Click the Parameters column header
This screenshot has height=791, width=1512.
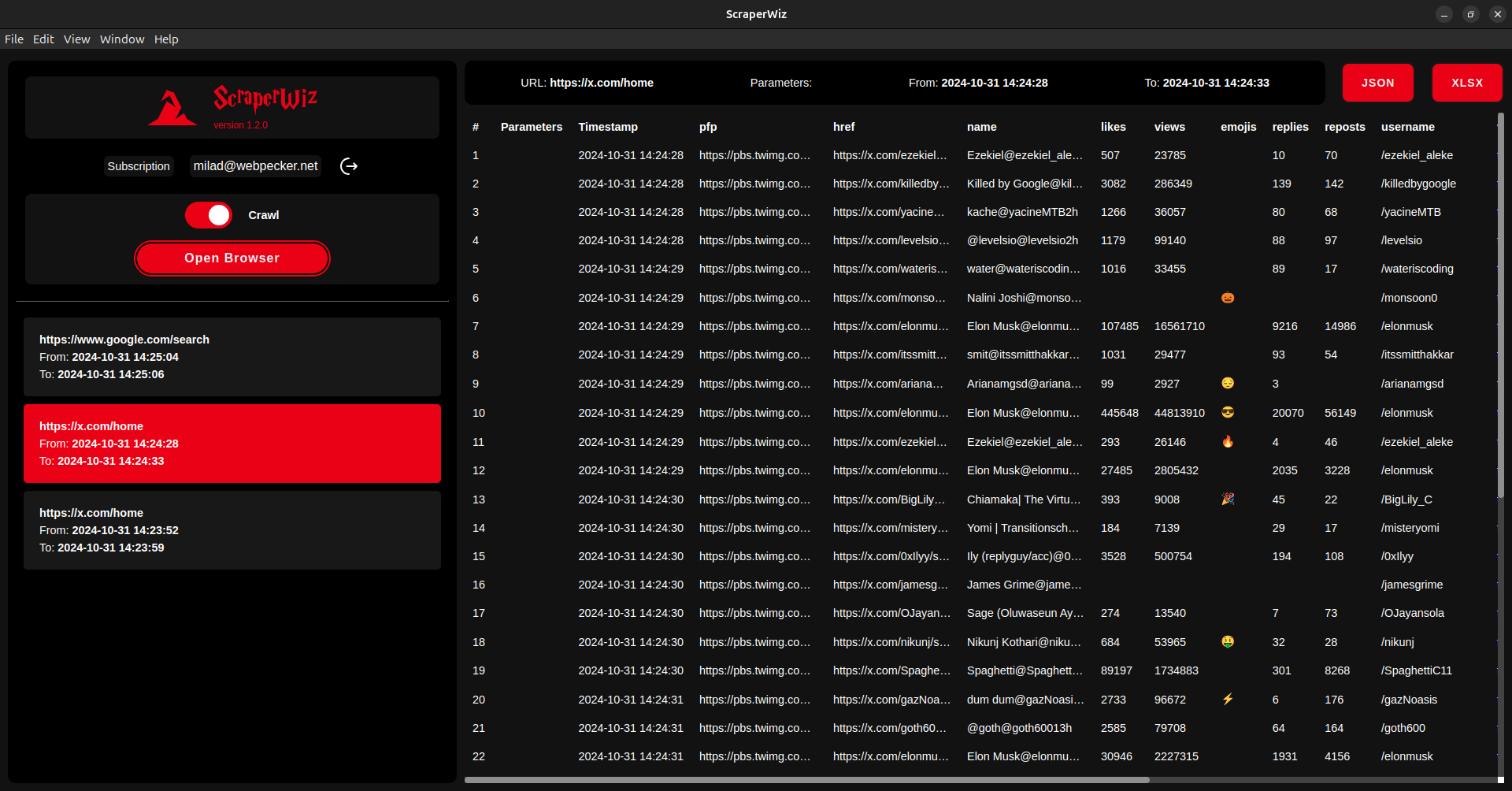532,127
